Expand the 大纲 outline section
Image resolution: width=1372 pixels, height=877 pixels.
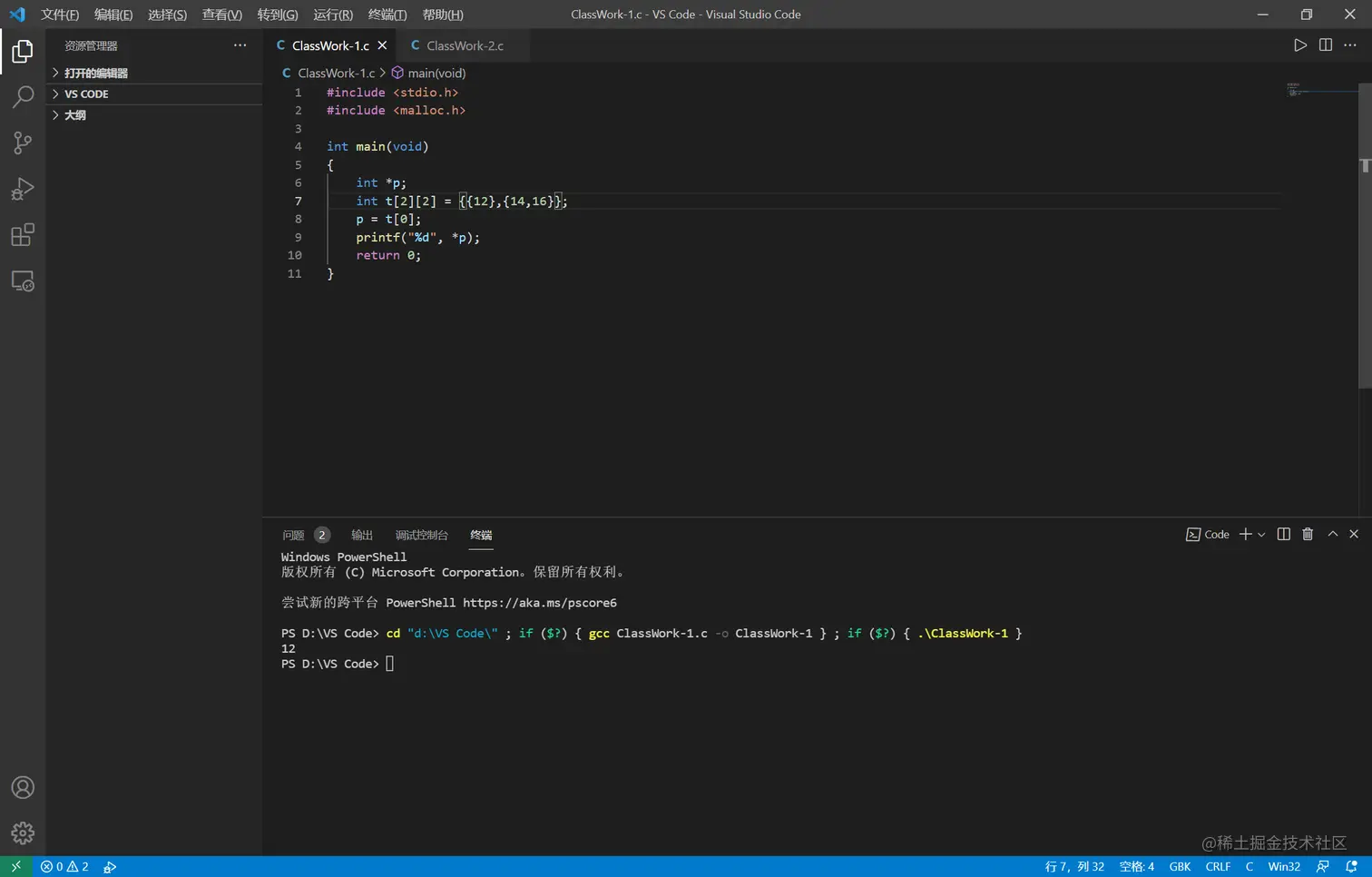(154, 115)
